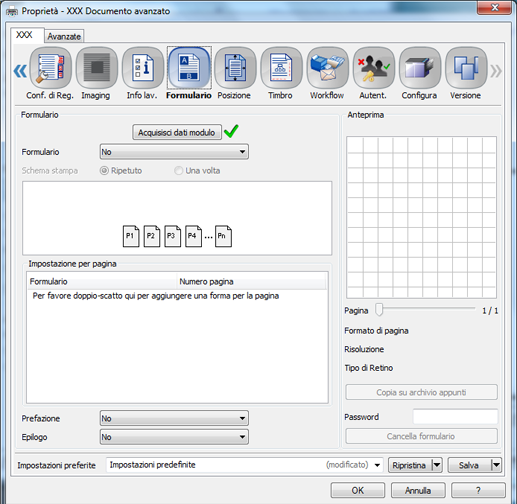The width and height of the screenshot is (517, 504).
Task: Switch to the Avanzate tab
Action: 64,36
